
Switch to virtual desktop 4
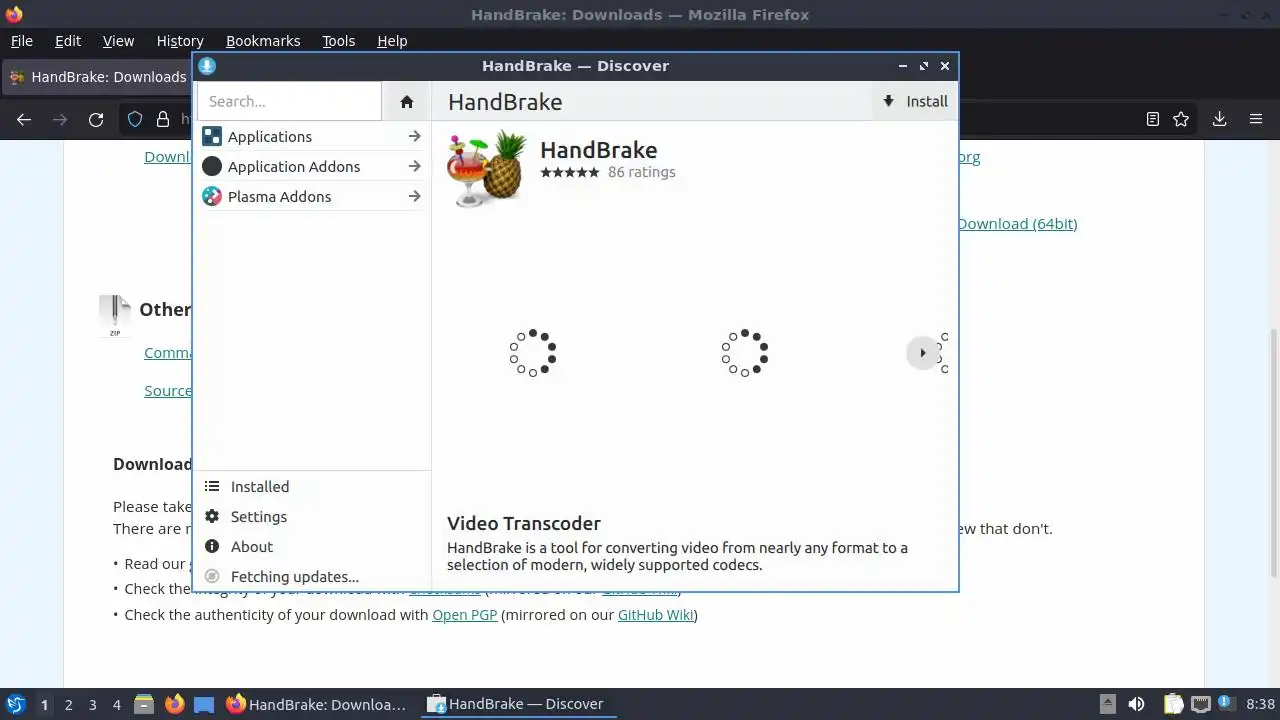coord(116,705)
